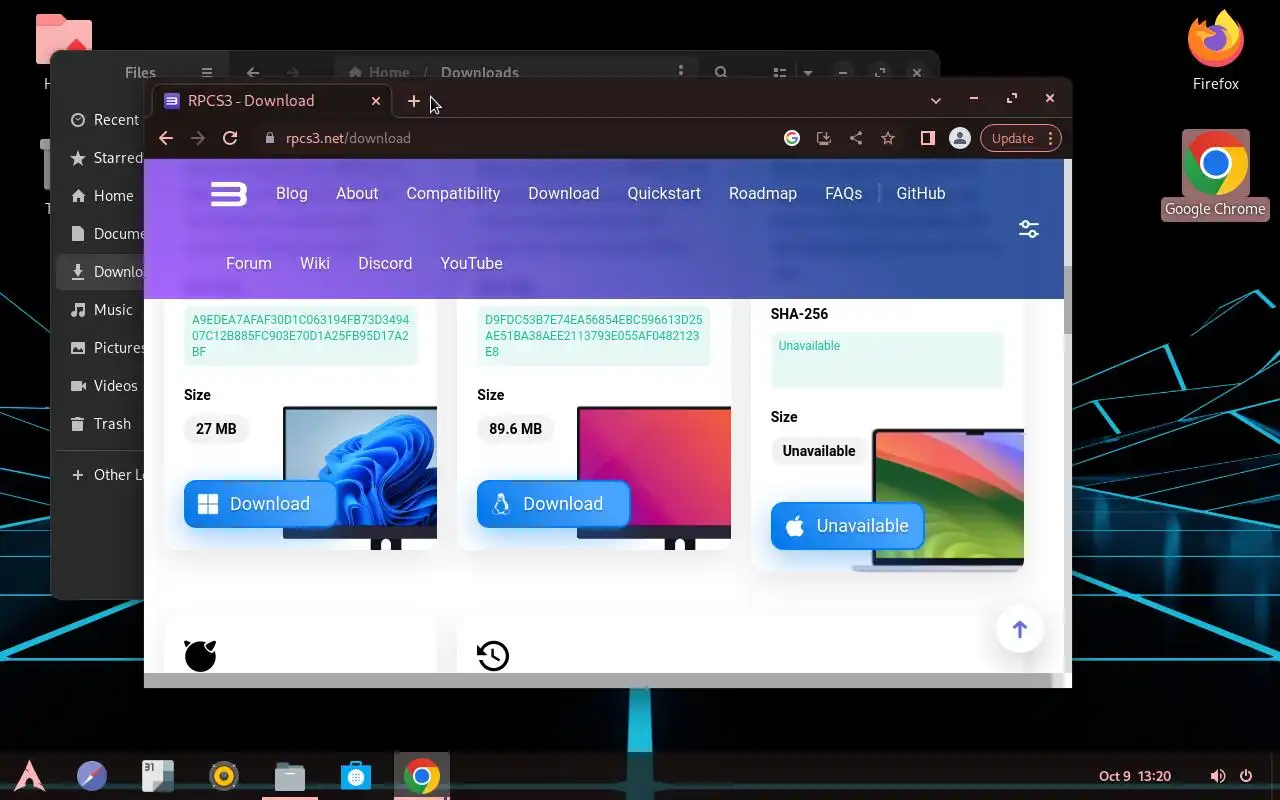This screenshot has width=1280, height=800.
Task: Go back in Chrome
Action: (x=166, y=138)
